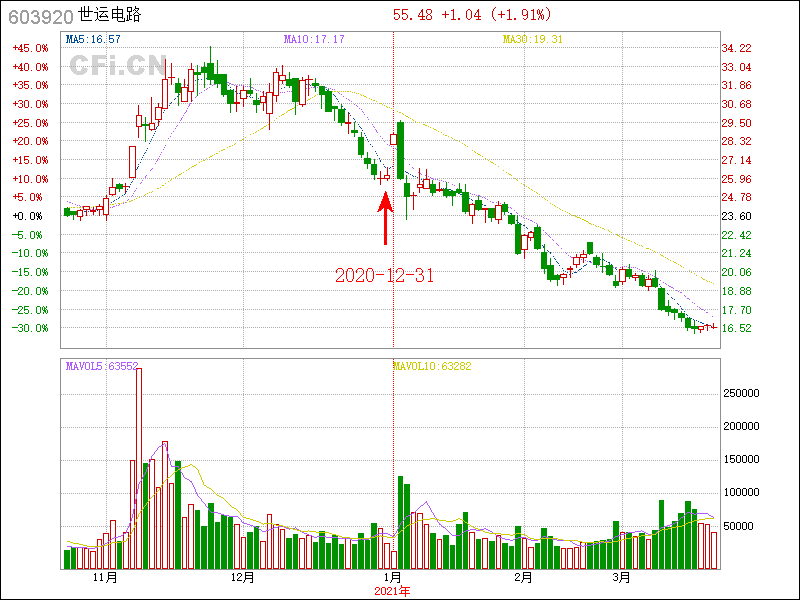Jump to 11月 on time axis
This screenshot has height=600, width=800.
click(105, 578)
